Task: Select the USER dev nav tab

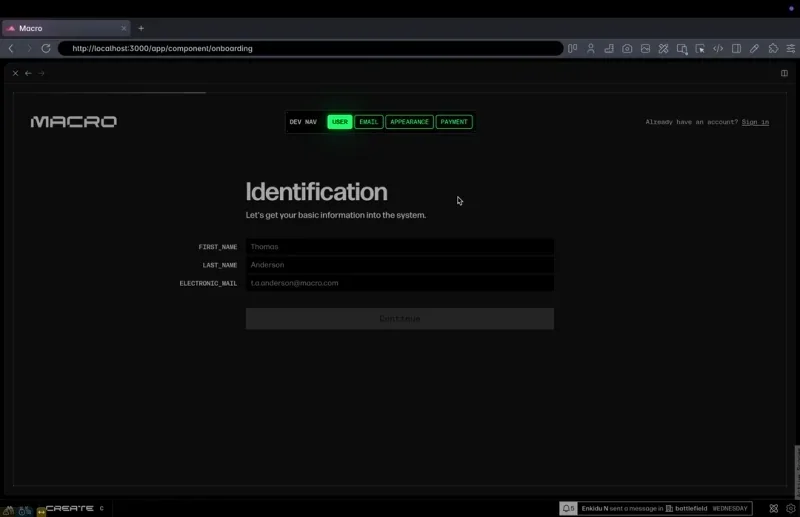Action: 340,122
